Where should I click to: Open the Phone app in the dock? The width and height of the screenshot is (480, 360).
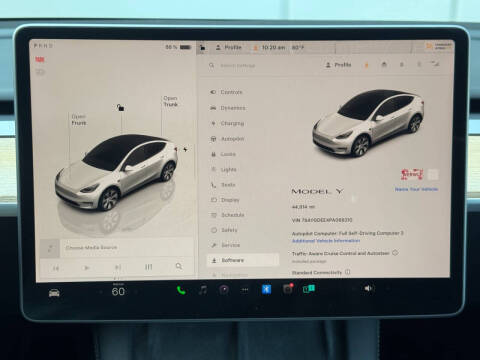click(x=181, y=290)
